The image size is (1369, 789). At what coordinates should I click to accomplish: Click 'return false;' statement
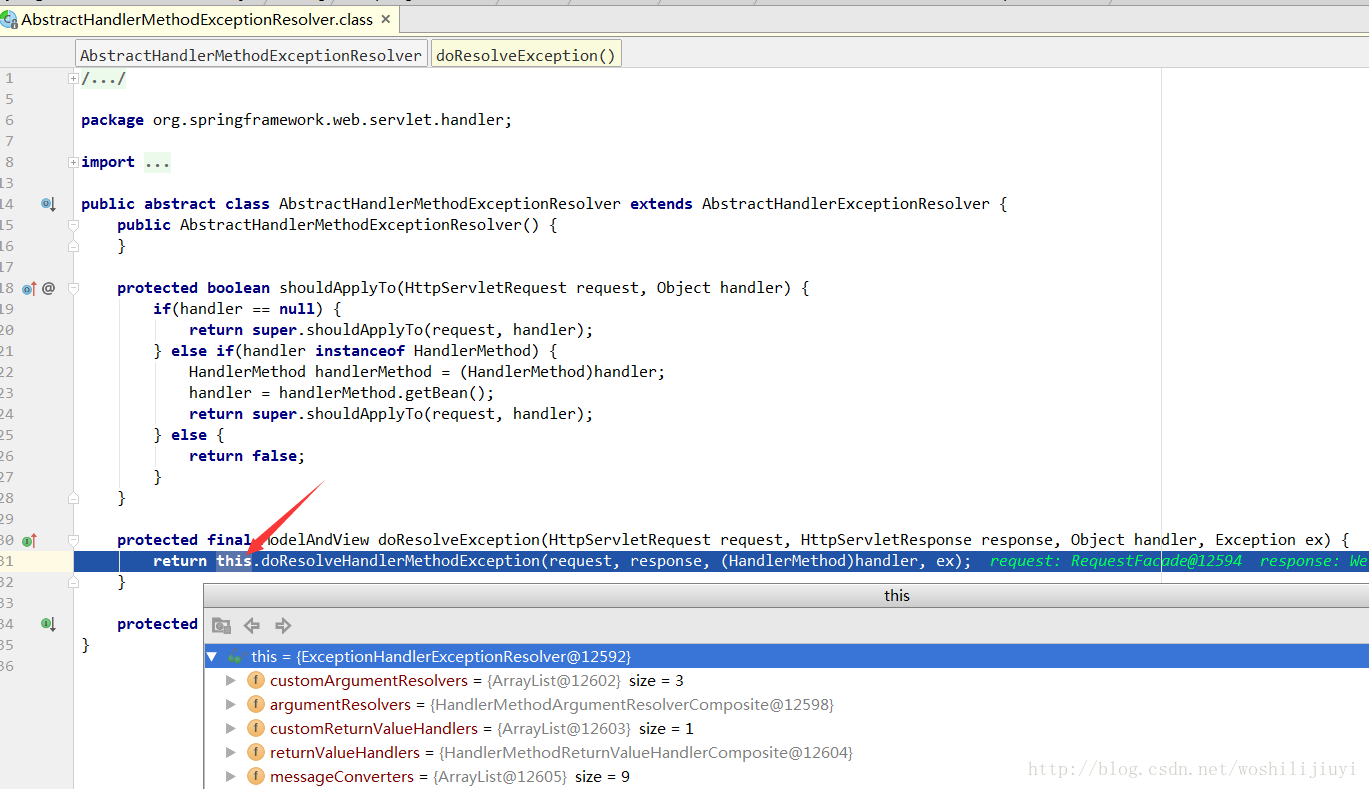pos(247,456)
